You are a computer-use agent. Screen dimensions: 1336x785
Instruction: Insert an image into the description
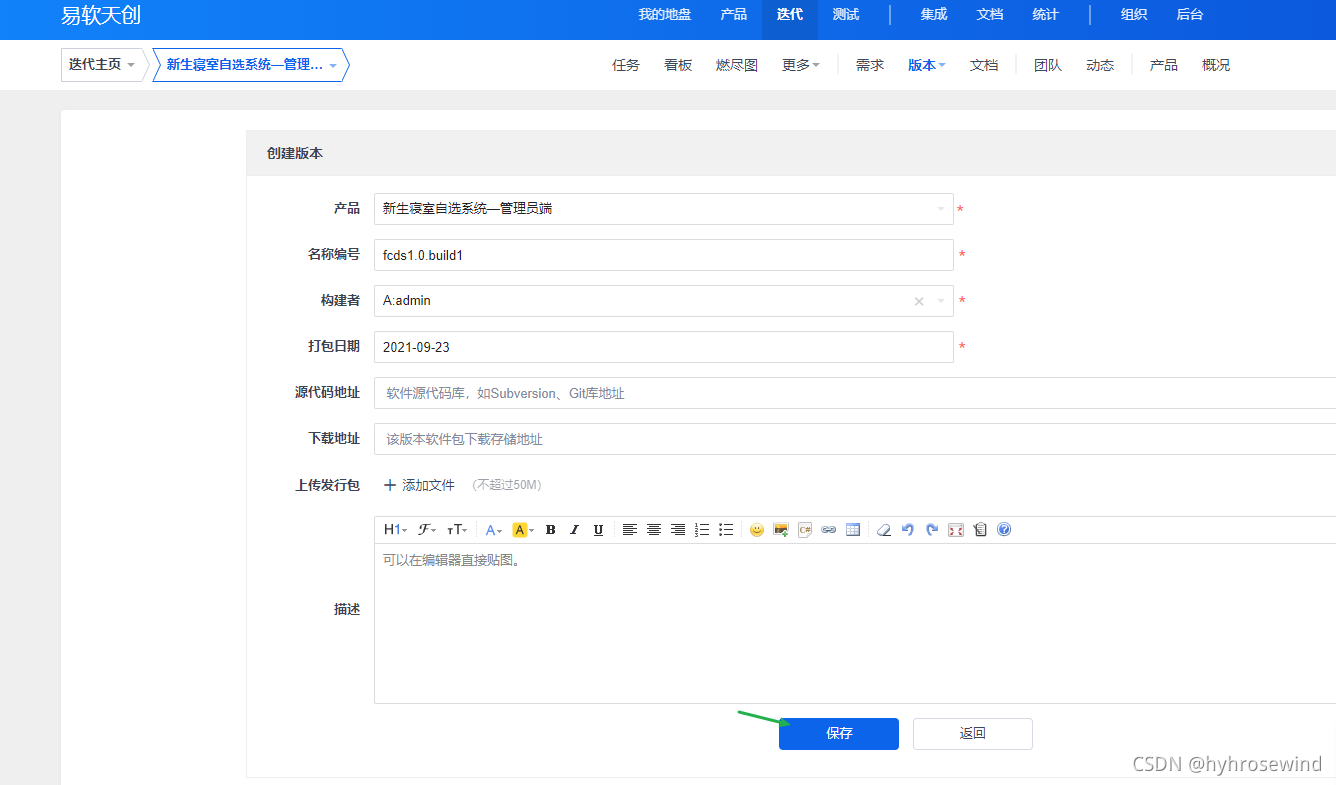point(781,530)
